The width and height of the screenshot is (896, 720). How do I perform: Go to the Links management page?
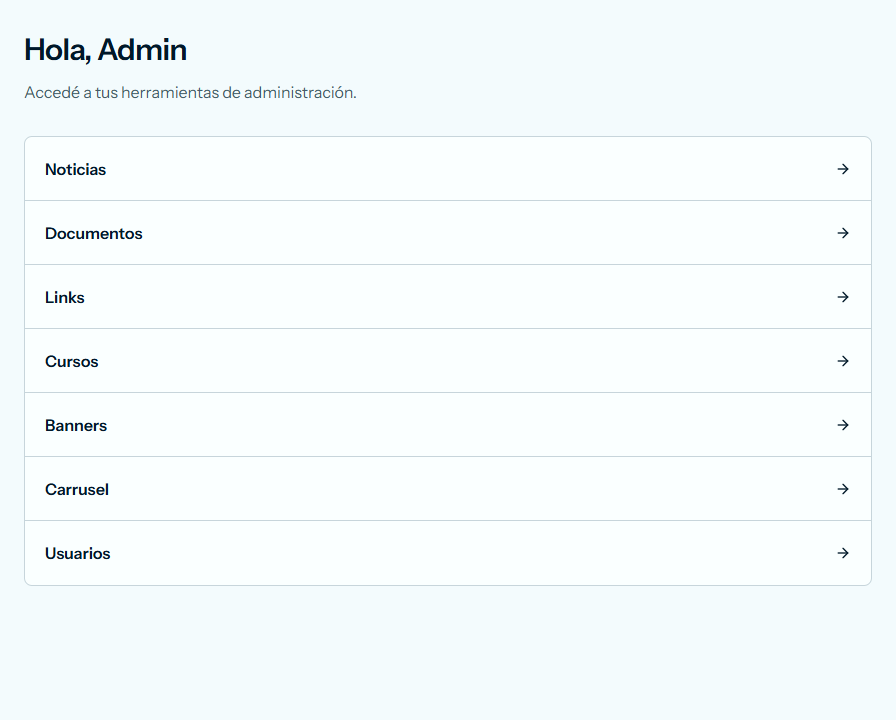(x=448, y=297)
